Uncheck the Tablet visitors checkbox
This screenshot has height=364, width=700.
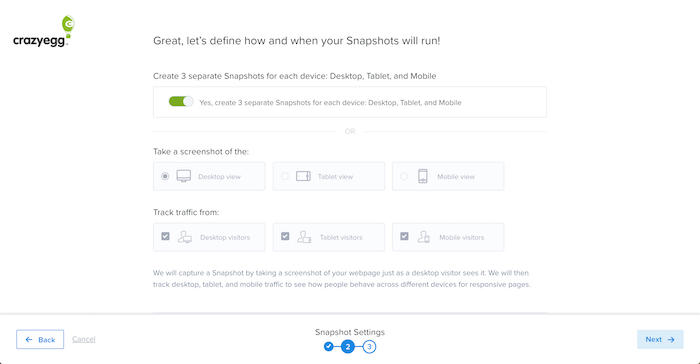(x=285, y=236)
